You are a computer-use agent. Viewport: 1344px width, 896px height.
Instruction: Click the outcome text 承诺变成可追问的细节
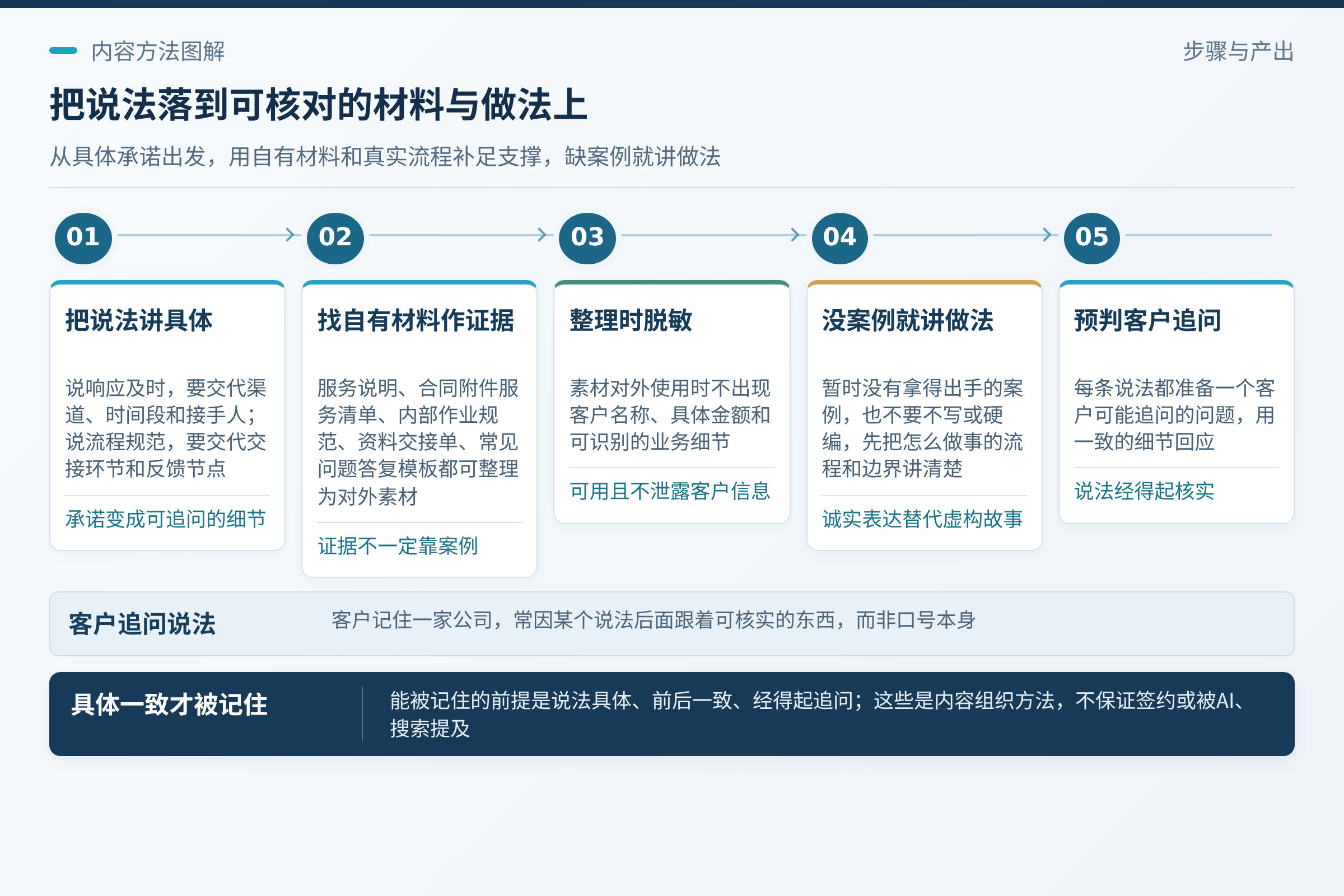[166, 519]
